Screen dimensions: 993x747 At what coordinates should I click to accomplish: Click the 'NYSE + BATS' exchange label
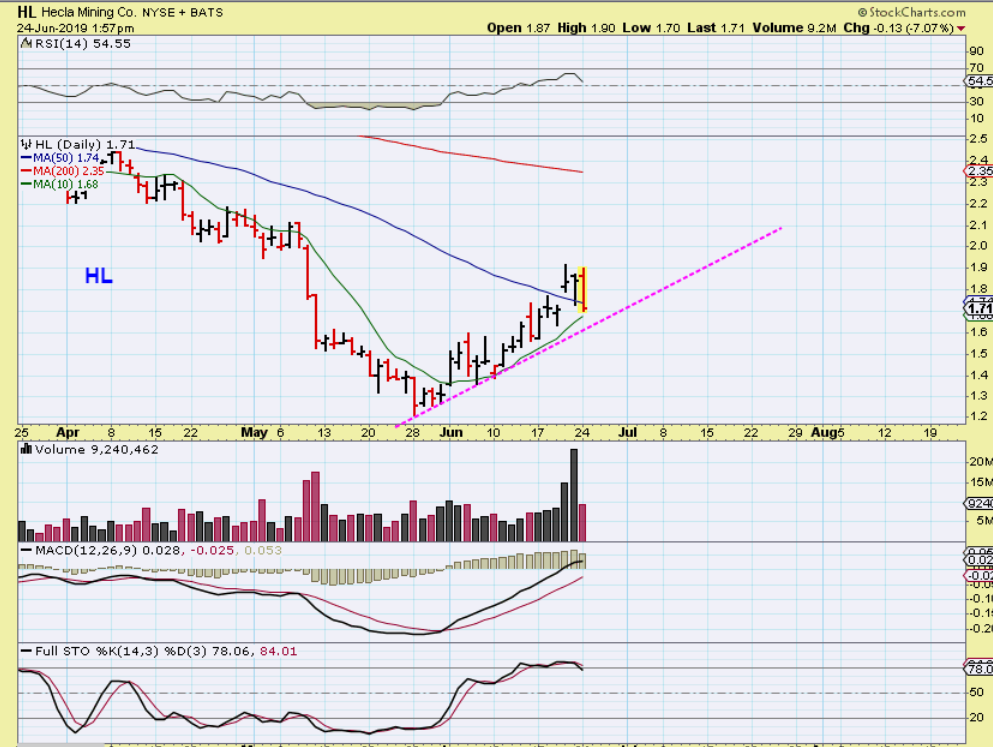pos(182,13)
